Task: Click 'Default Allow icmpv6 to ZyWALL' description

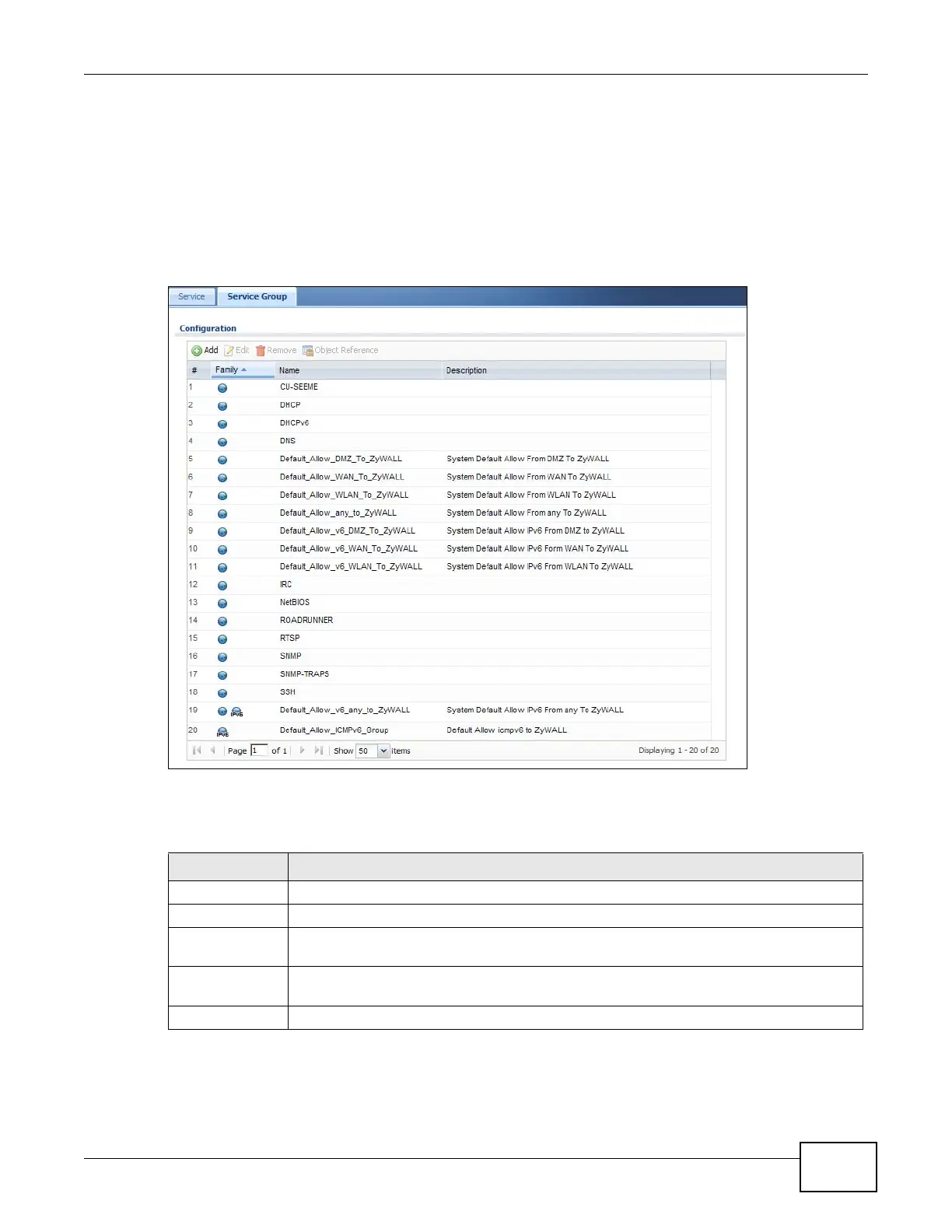Action: pyautogui.click(x=507, y=730)
